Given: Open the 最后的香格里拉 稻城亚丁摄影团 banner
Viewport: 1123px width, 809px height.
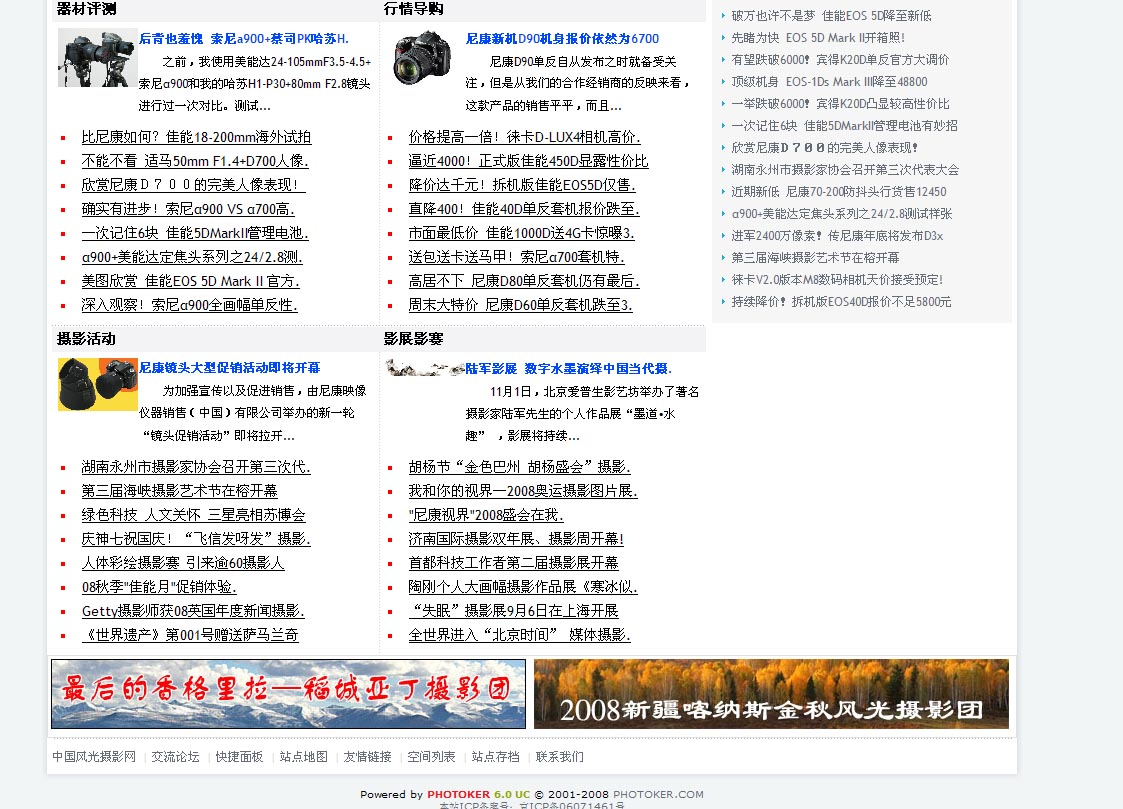Looking at the screenshot, I should [x=288, y=694].
